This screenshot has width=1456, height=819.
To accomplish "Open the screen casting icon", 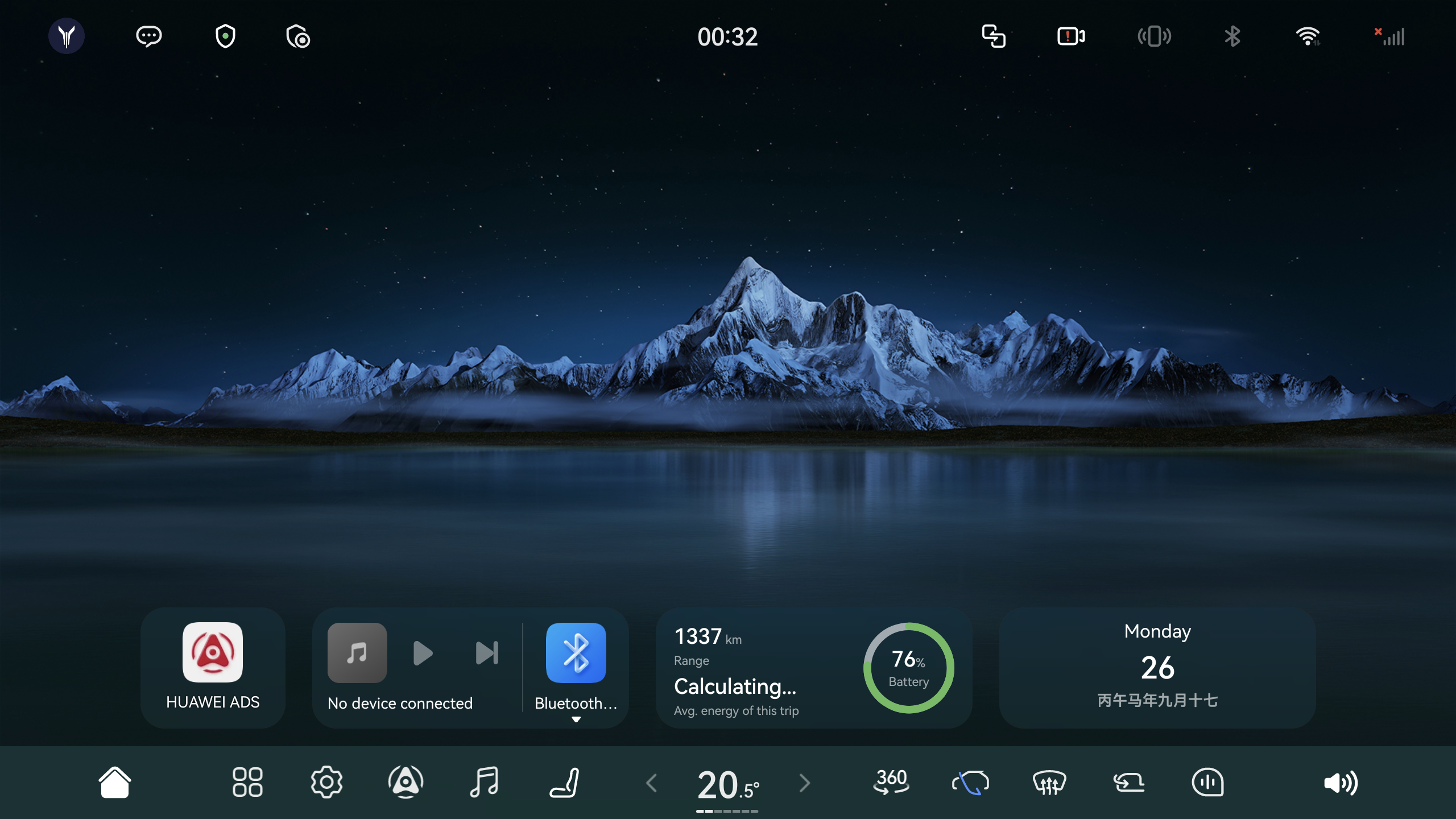I will tap(994, 36).
